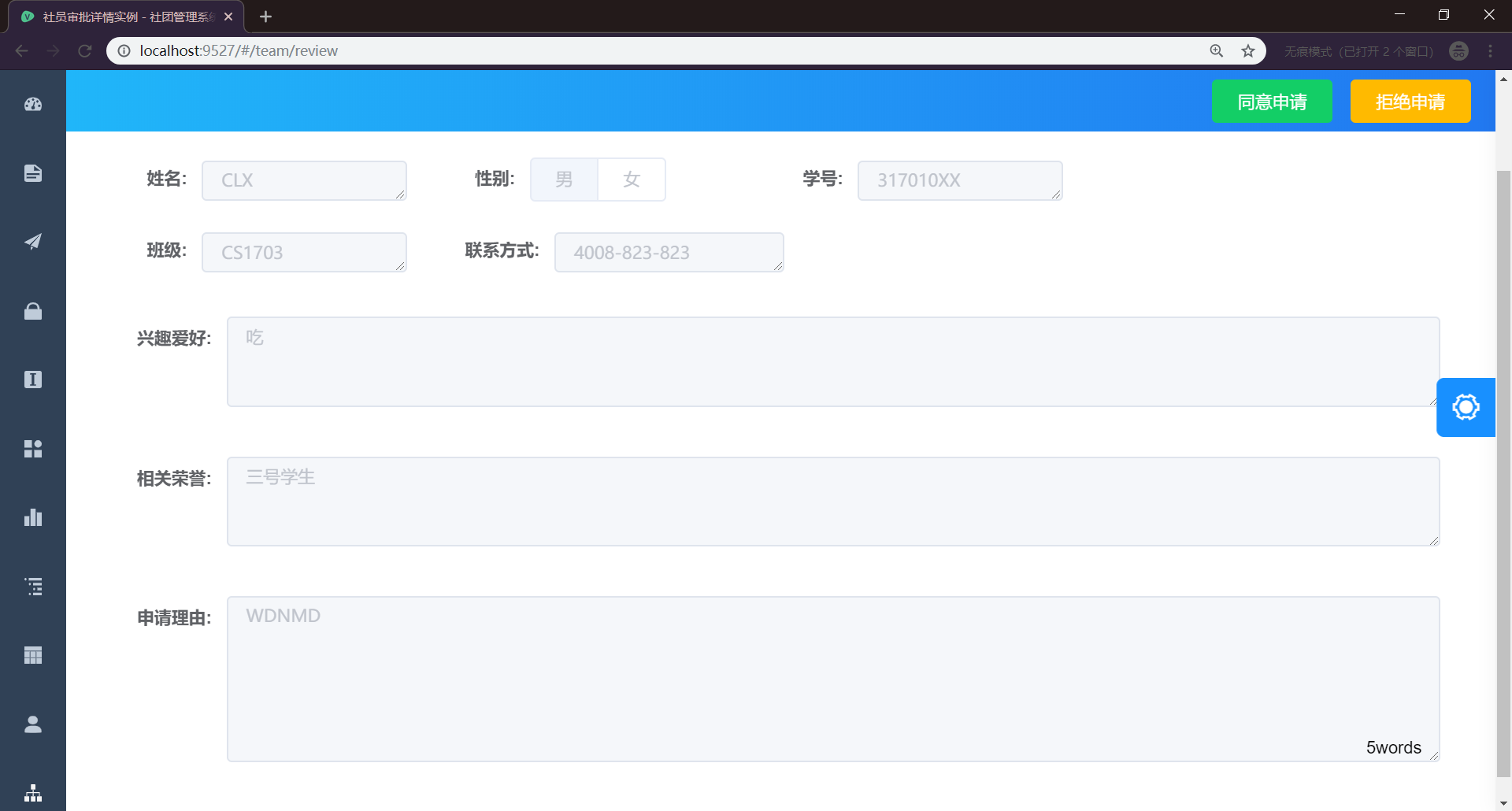Viewport: 1512px width, 811px height.
Task: Switch to the 社员审批详情实例 browser tab
Action: (126, 17)
